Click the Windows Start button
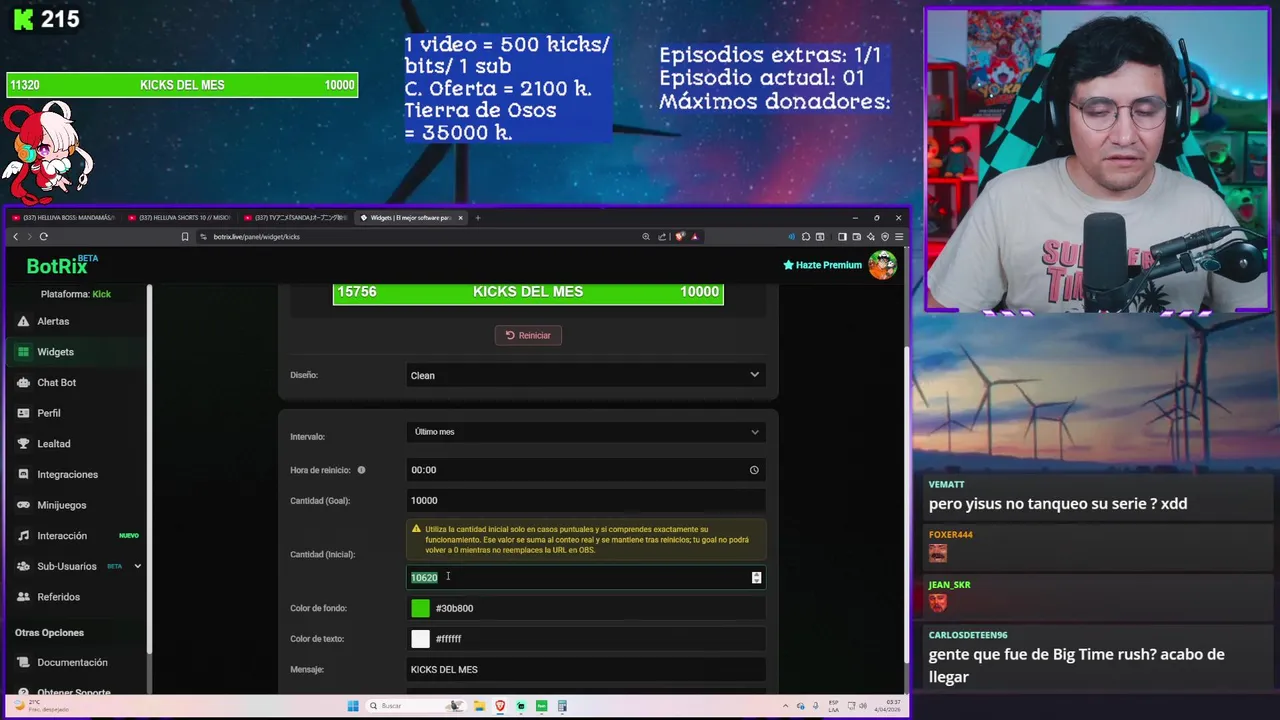The image size is (1280, 720). (x=353, y=706)
